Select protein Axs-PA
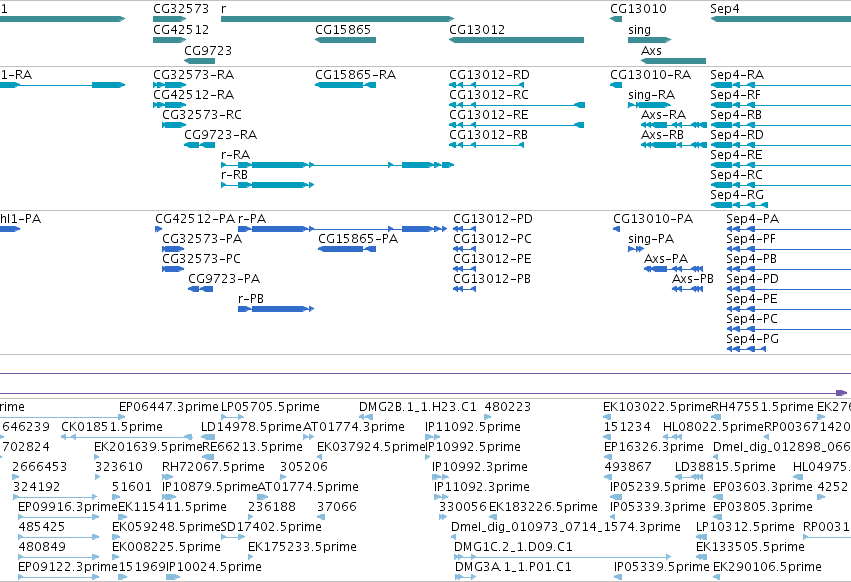Viewport: 851px width, 582px height. click(666, 259)
